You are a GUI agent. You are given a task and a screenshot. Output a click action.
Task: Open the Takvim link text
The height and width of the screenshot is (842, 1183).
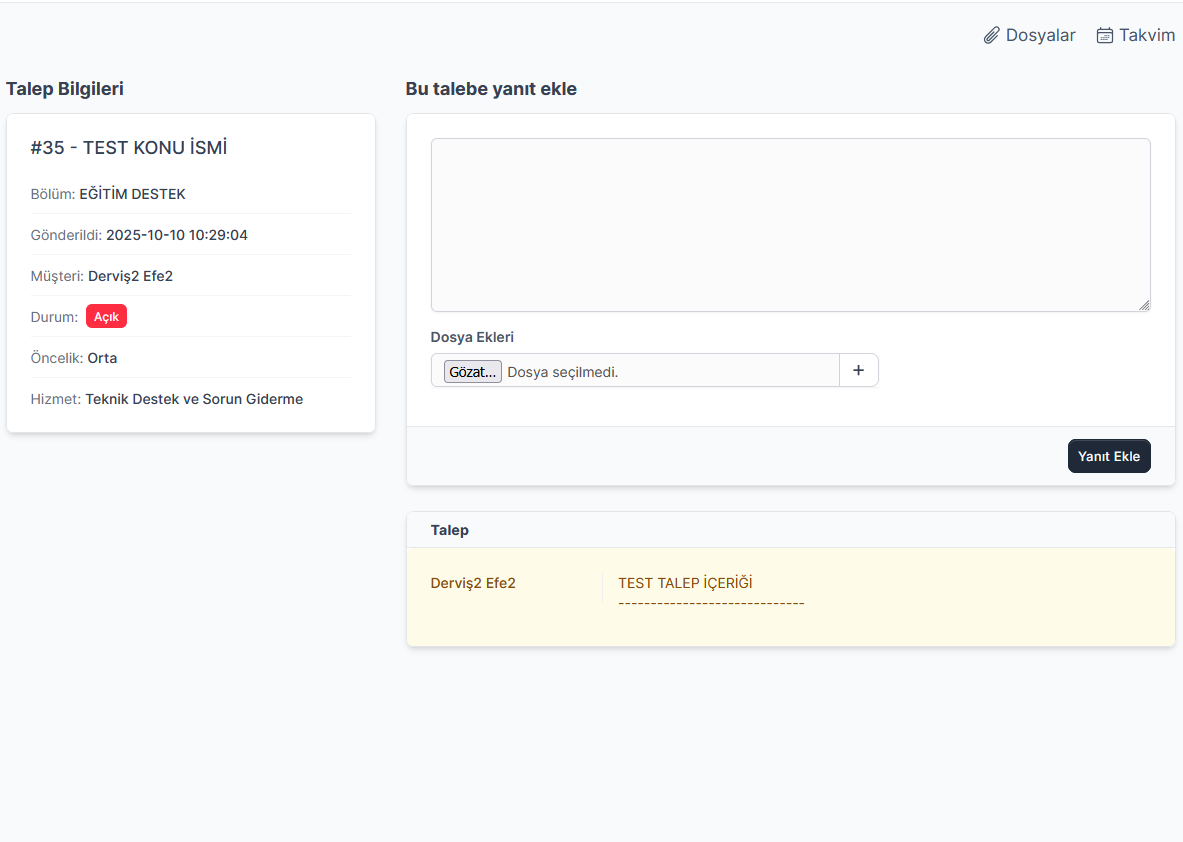[1146, 36]
